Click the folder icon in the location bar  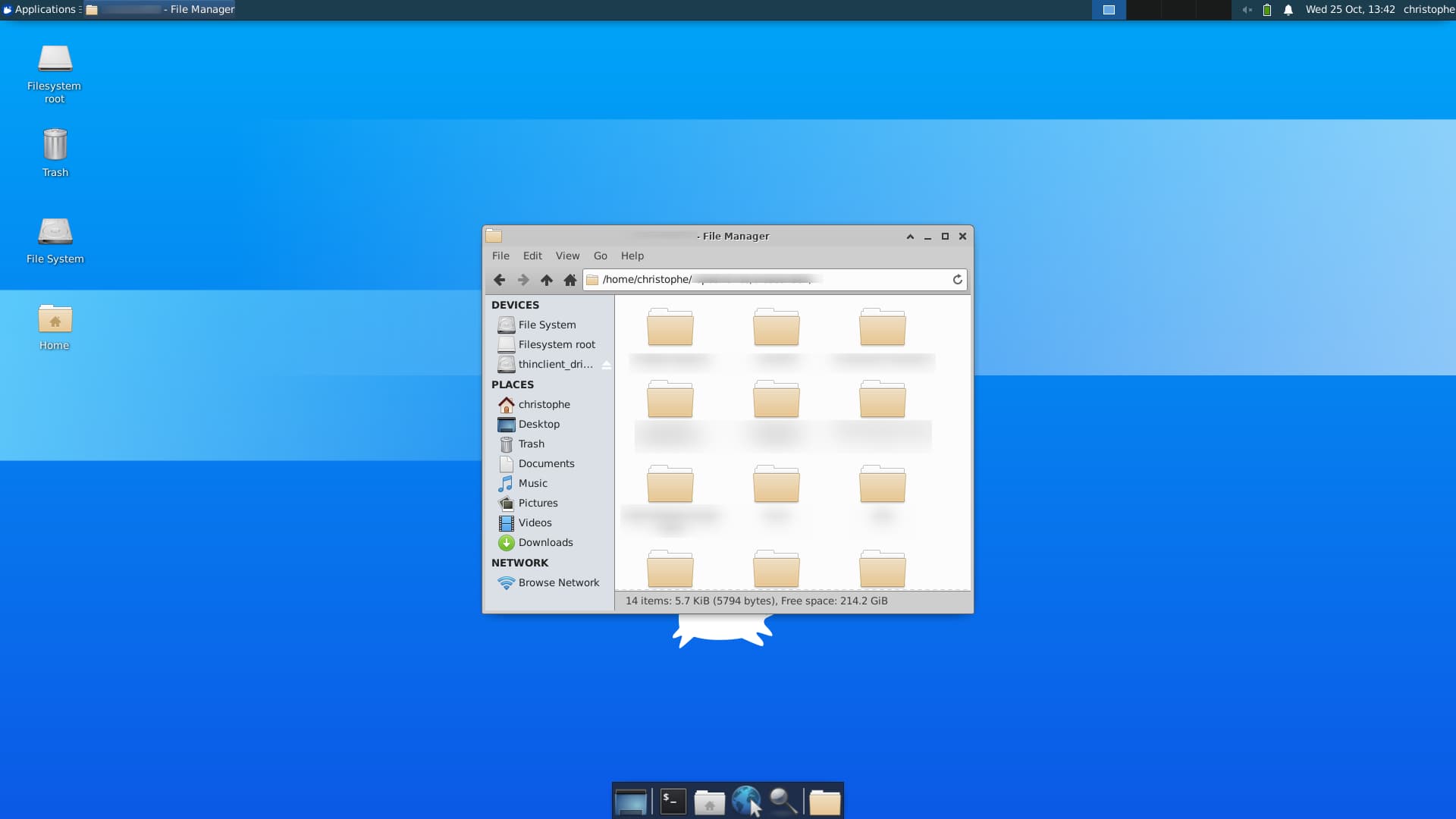(x=592, y=280)
